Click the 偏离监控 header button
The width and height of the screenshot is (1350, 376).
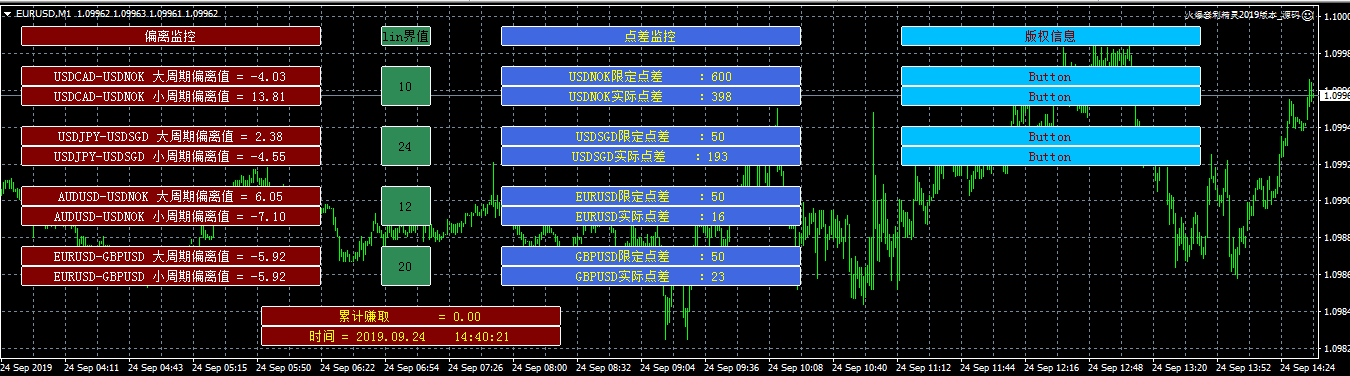(171, 36)
